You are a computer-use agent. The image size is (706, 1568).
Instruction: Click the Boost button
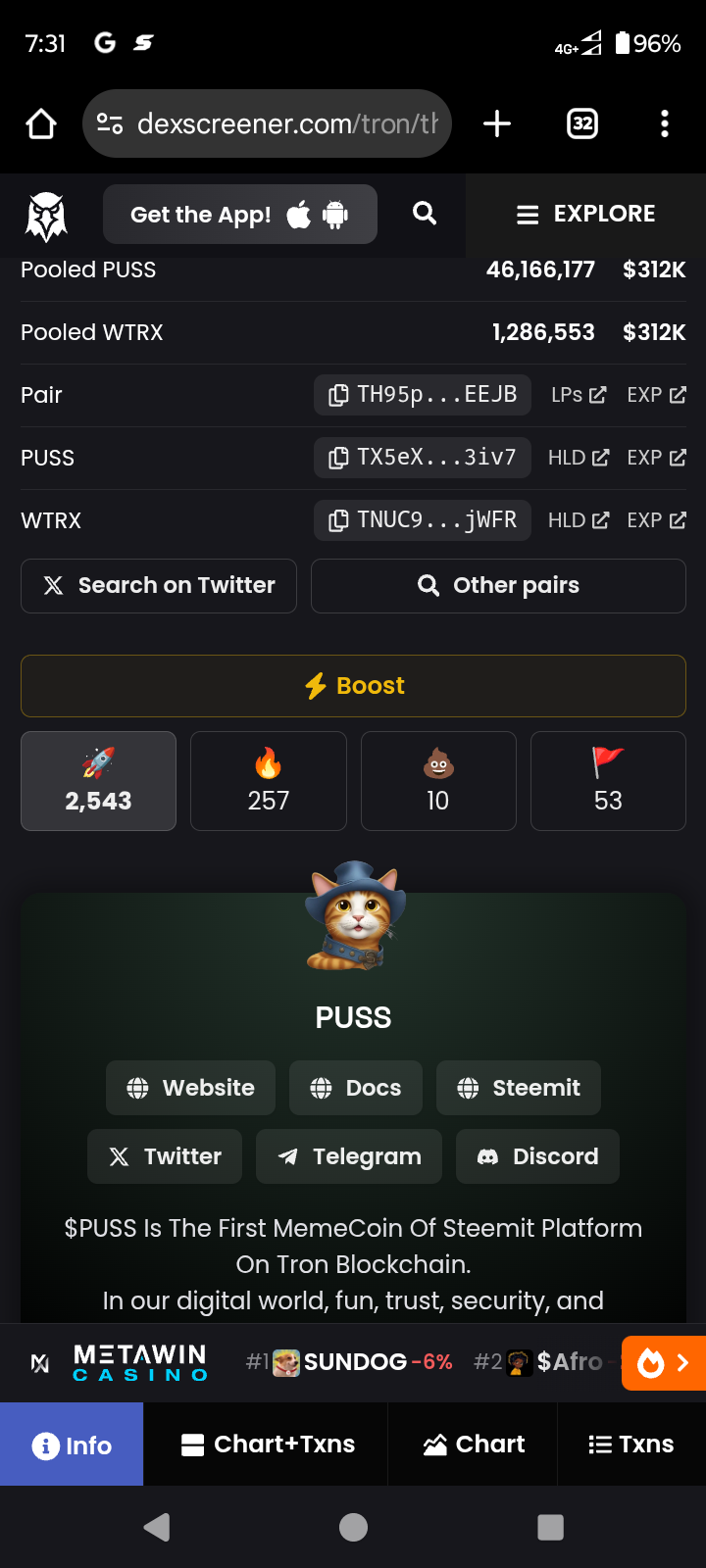click(x=353, y=686)
